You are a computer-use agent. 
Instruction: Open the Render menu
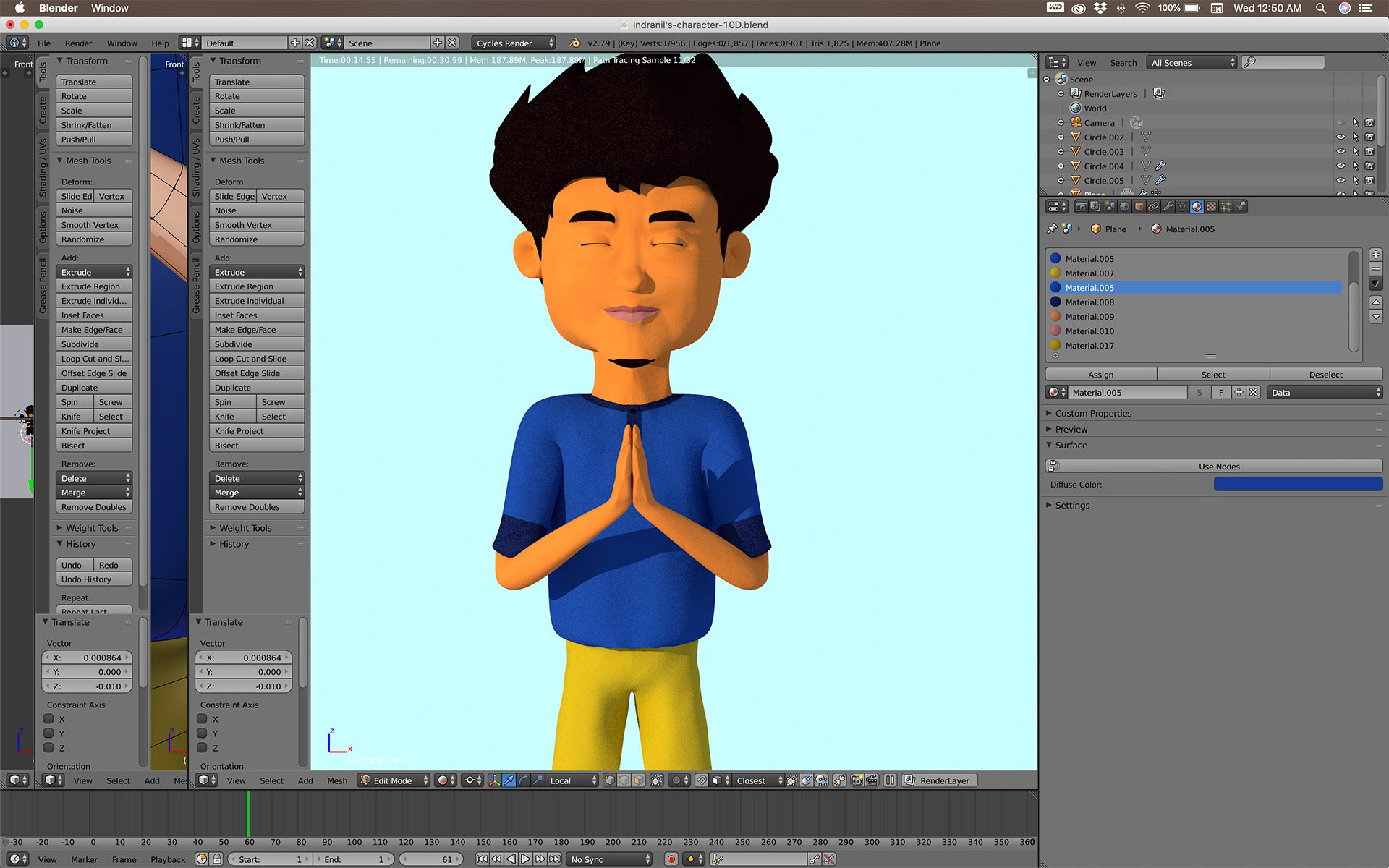[x=78, y=43]
